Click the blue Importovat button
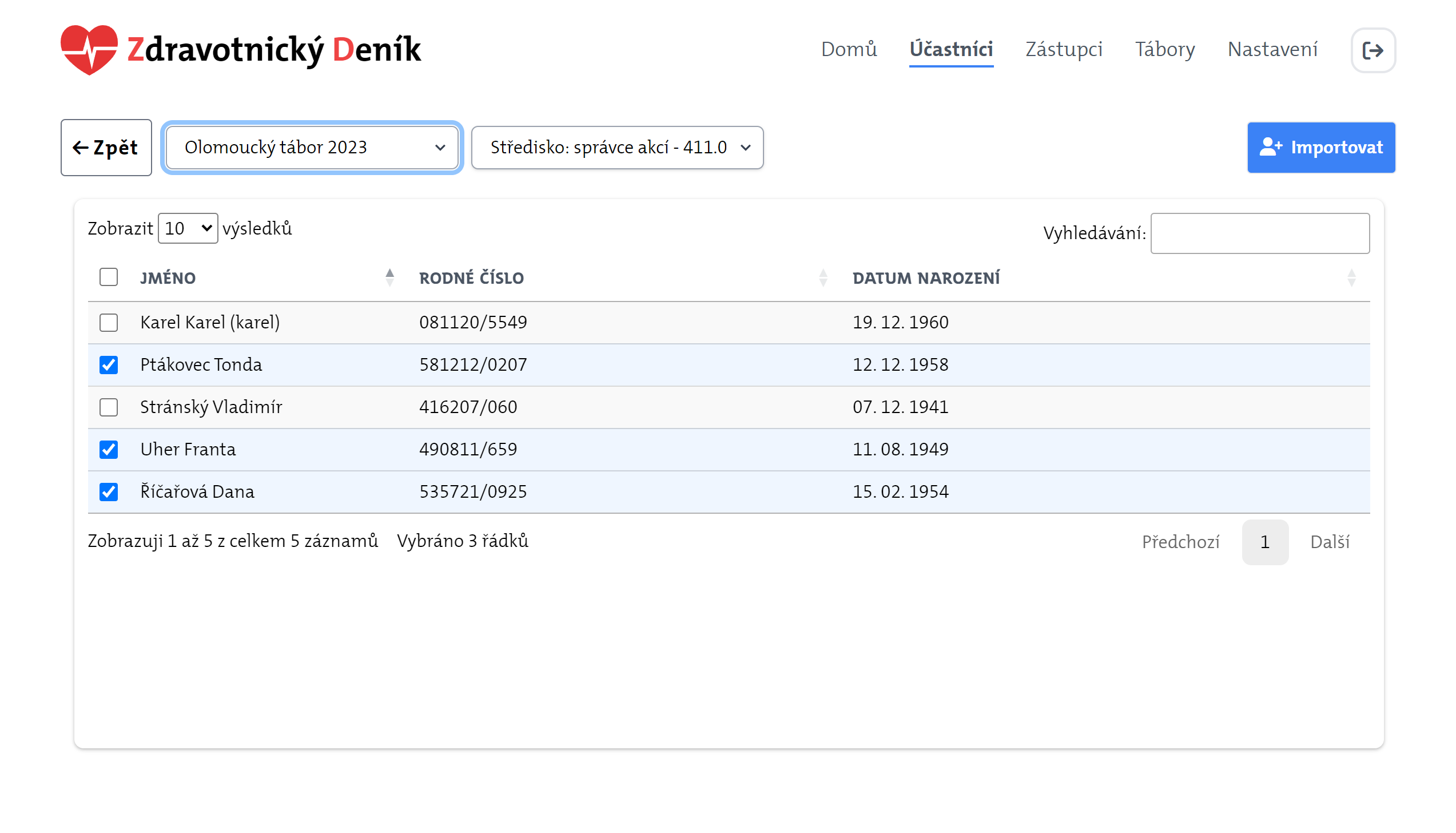Image resolution: width=1456 pixels, height=833 pixels. 1321,148
